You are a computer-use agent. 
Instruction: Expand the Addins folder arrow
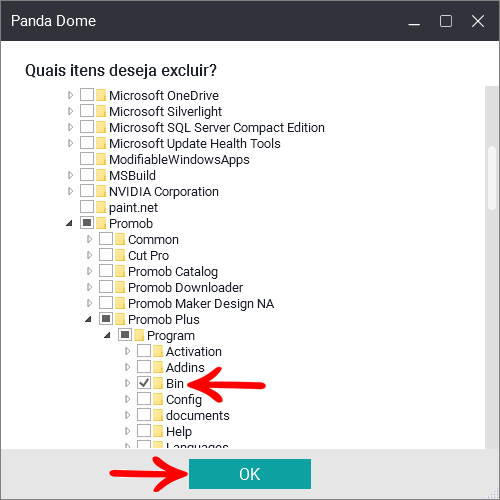[127, 367]
